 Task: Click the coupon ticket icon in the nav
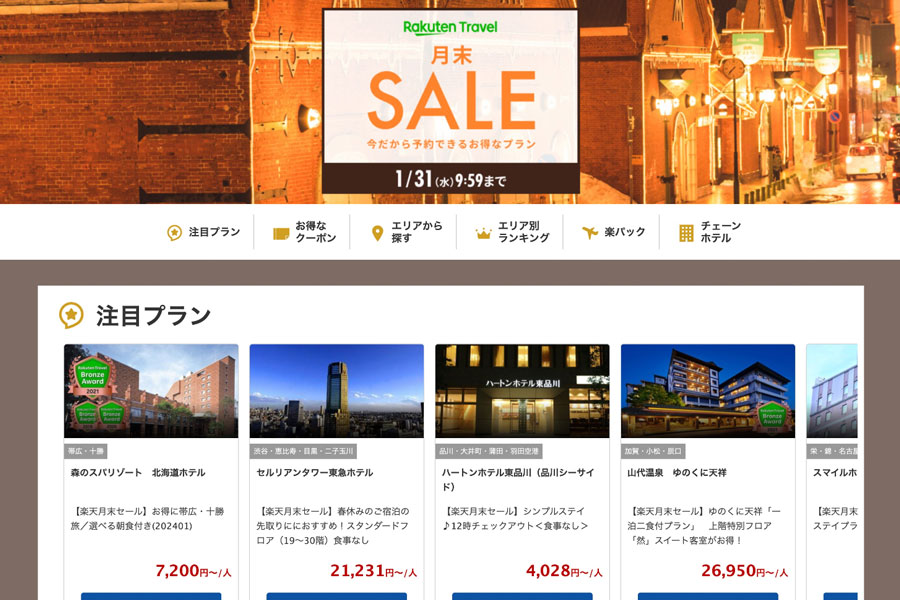tap(281, 233)
